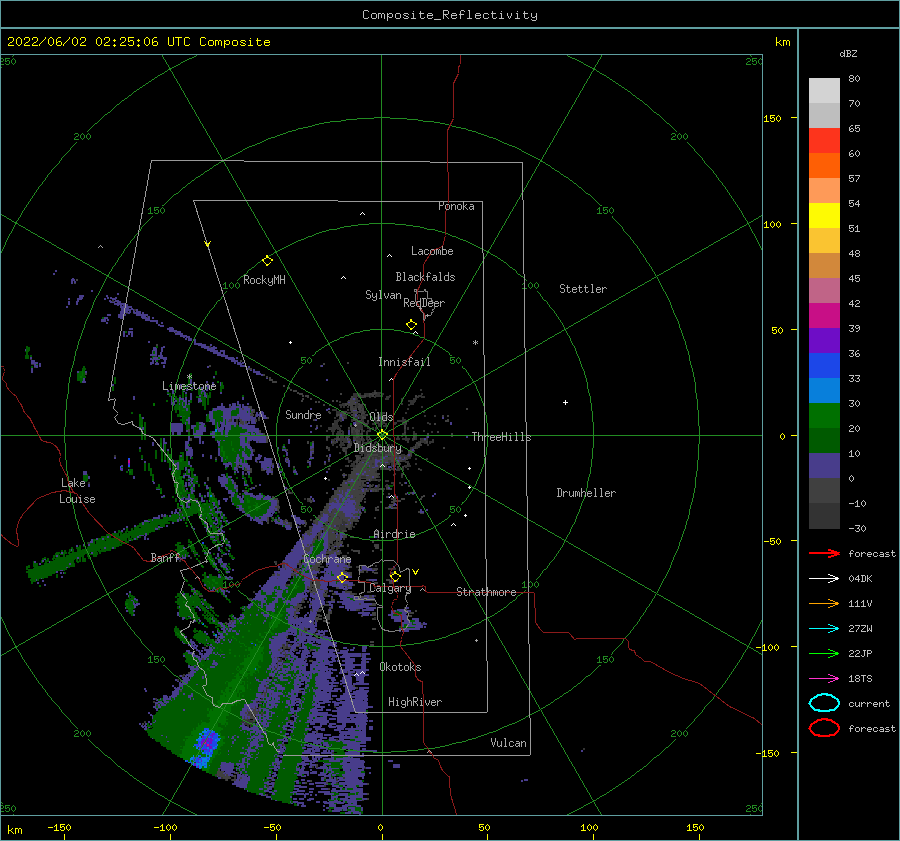
Task: Select the purple 39–36 dBZ swatch
Action: [x=824, y=341]
